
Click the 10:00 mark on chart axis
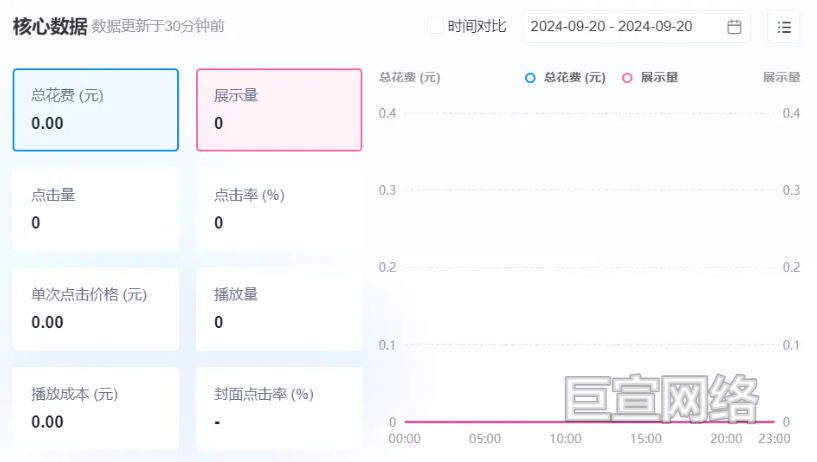[565, 439]
